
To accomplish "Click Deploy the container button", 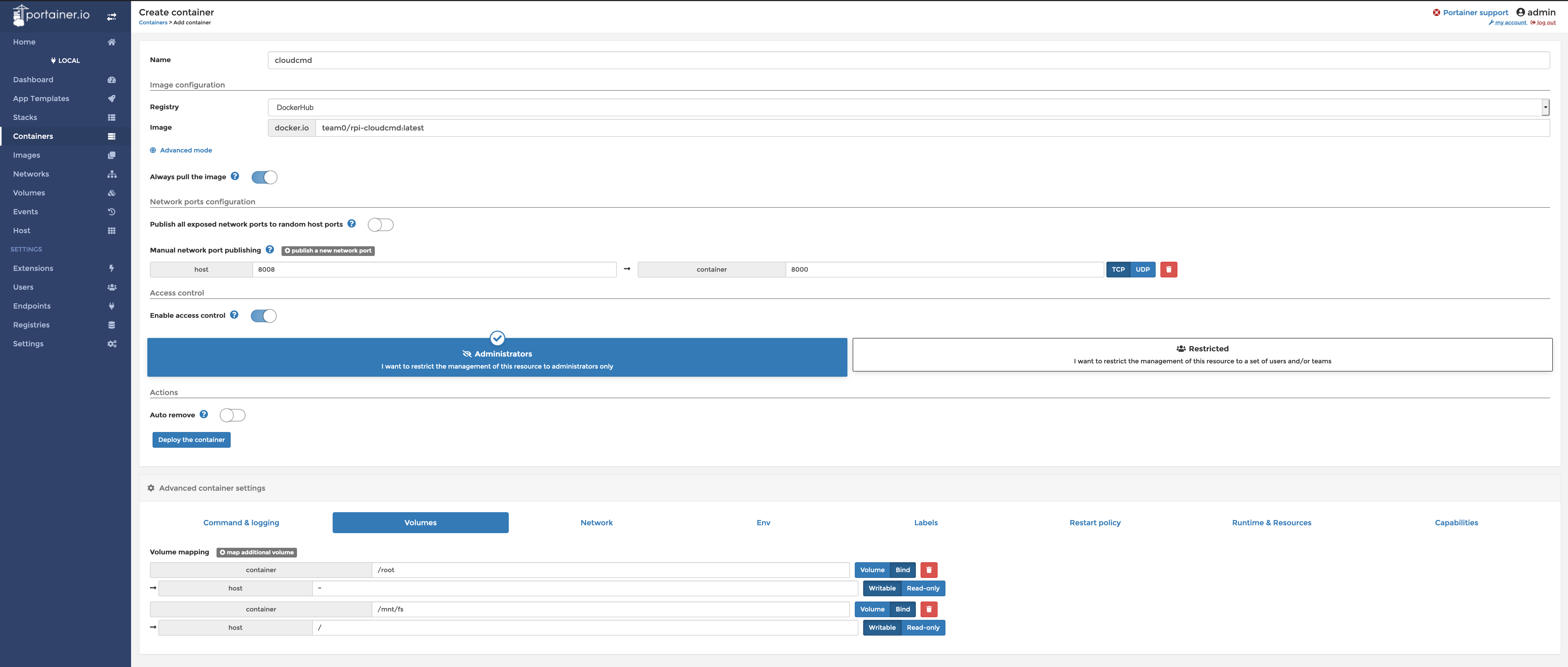I will pyautogui.click(x=191, y=439).
